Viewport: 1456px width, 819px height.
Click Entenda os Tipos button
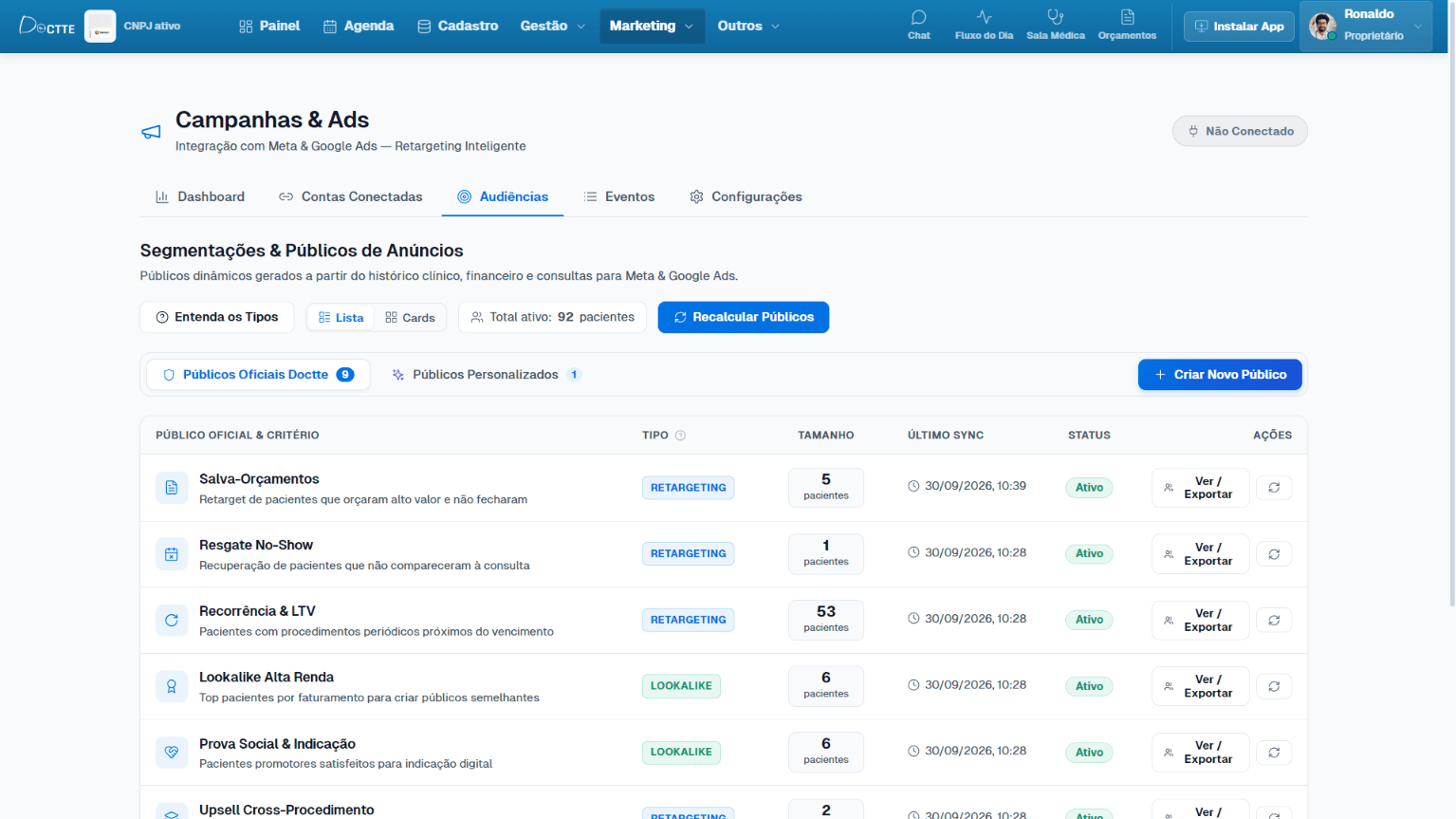217,317
